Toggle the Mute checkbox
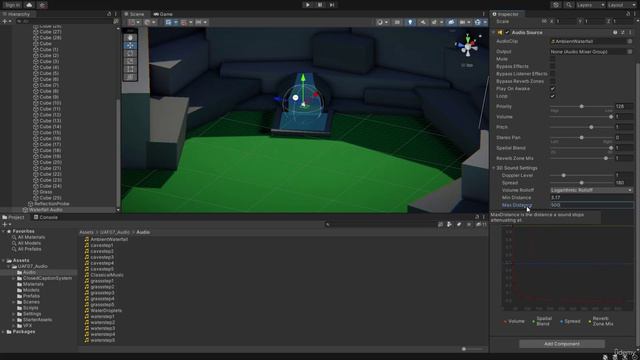This screenshot has width=640, height=360. tap(552, 59)
